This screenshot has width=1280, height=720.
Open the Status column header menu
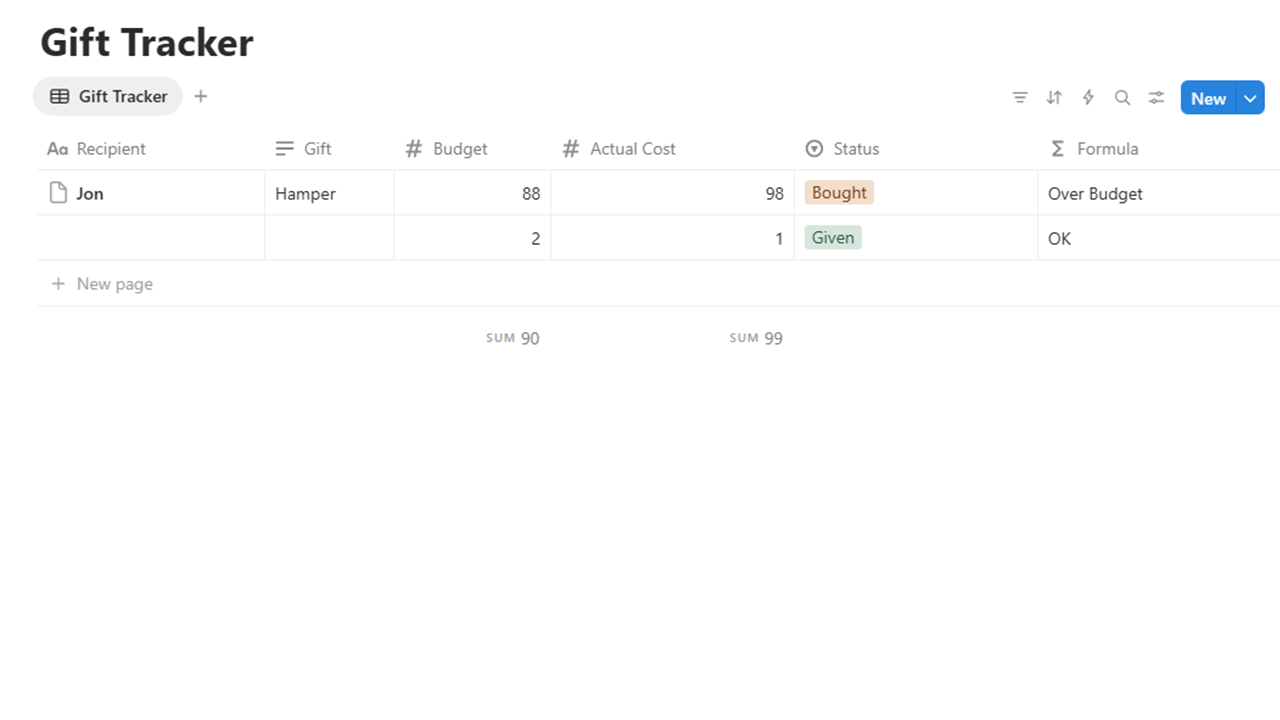916,149
